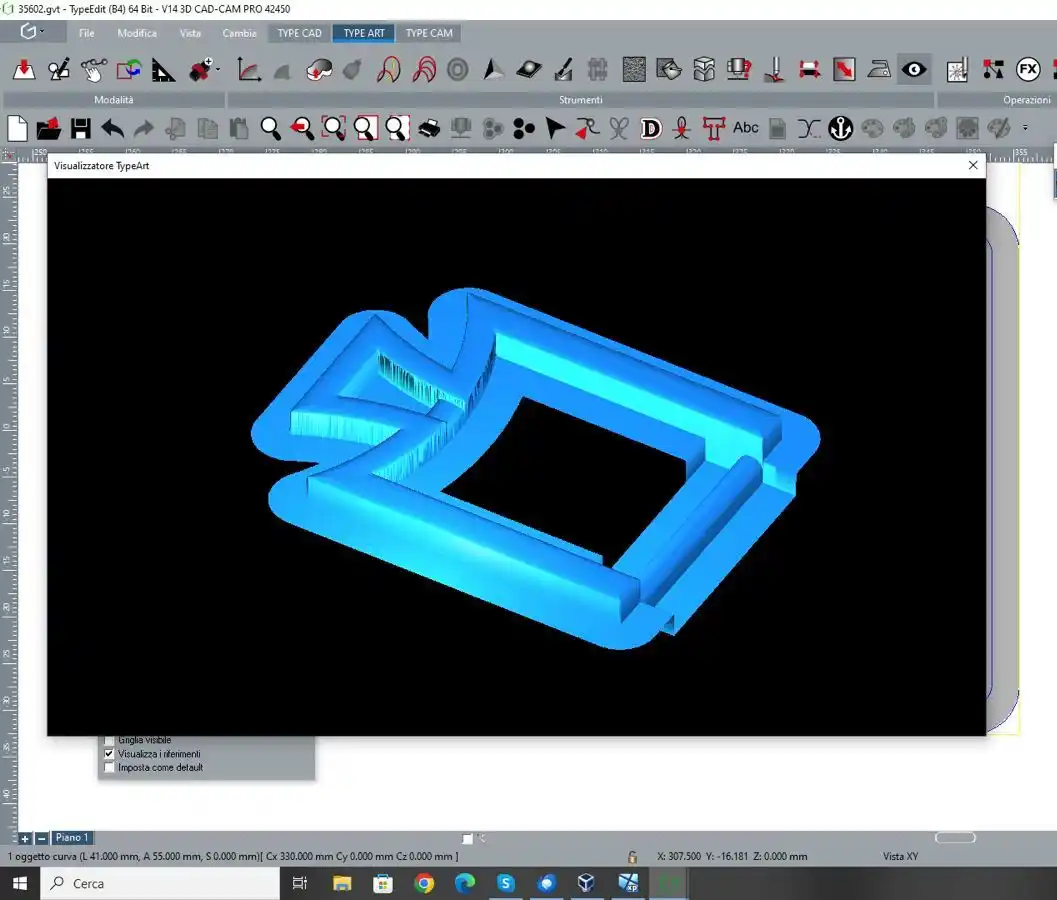Click the anchor icon in toolbar
This screenshot has width=1057, height=900.
click(x=841, y=128)
